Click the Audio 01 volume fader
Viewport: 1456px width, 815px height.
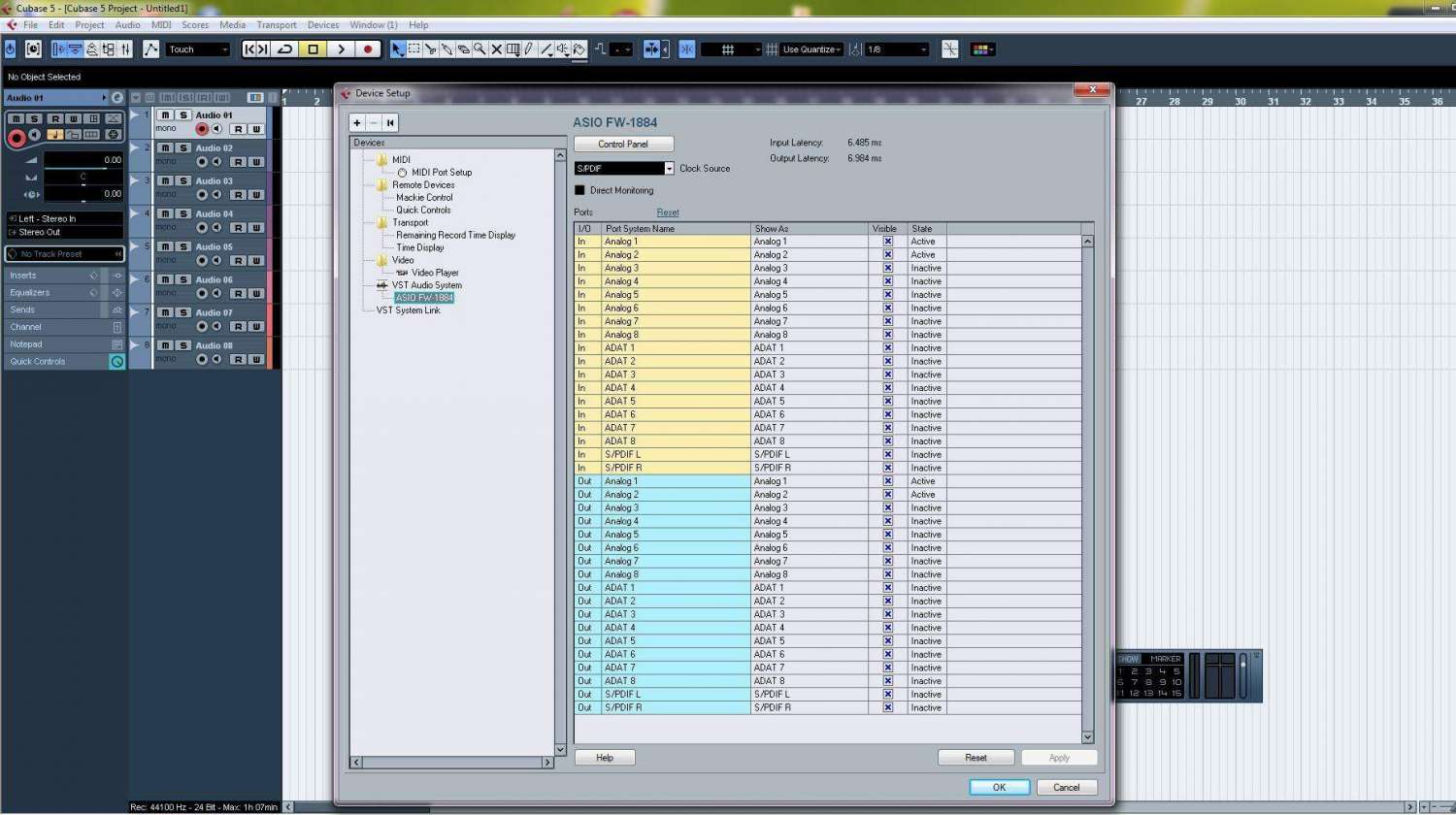83,160
